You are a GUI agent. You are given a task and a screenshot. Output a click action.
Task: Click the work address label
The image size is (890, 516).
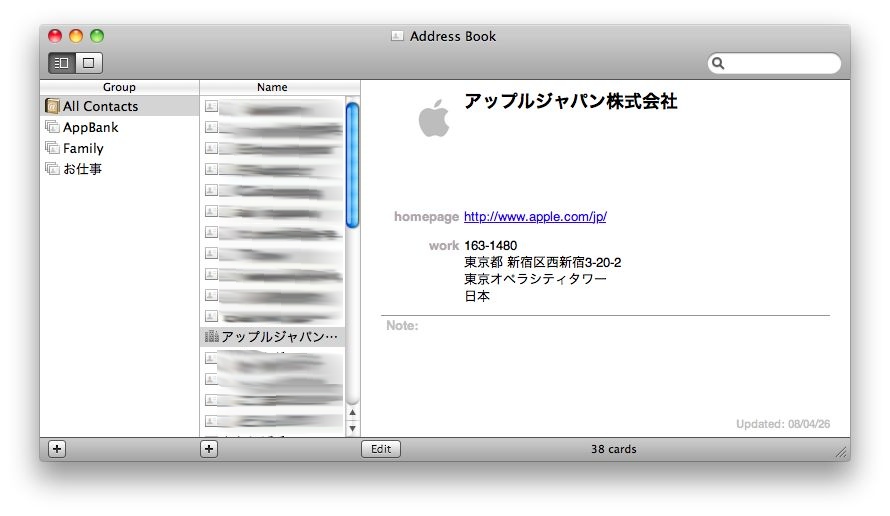click(x=444, y=246)
